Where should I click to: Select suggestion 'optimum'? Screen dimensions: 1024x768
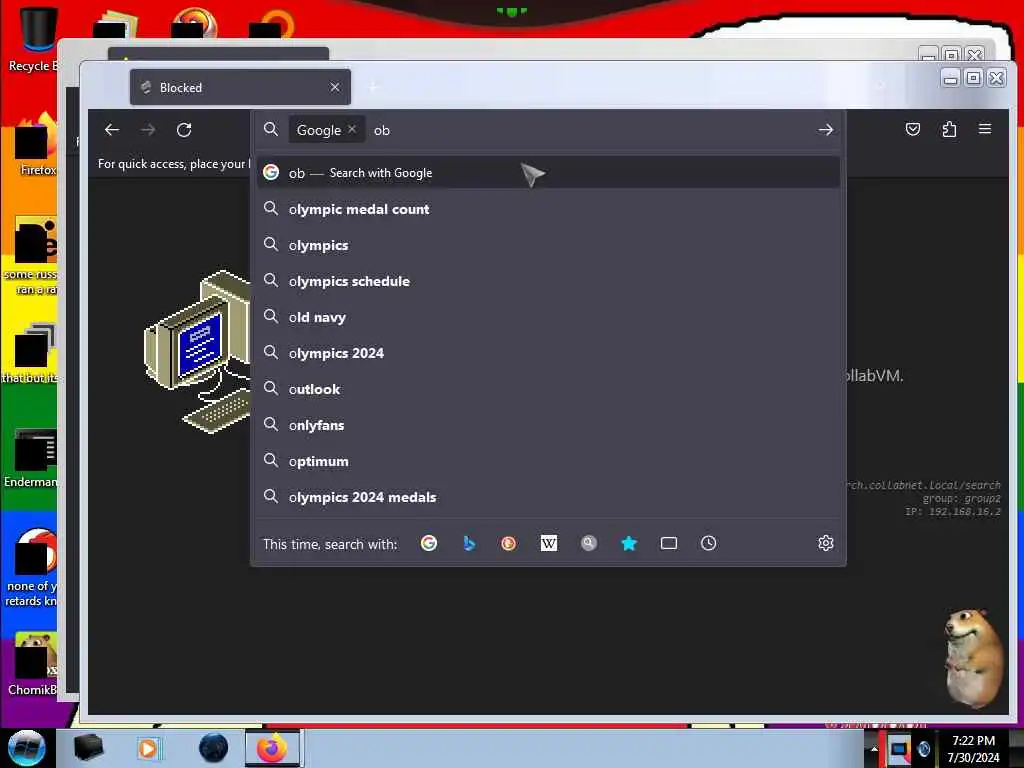click(x=549, y=461)
